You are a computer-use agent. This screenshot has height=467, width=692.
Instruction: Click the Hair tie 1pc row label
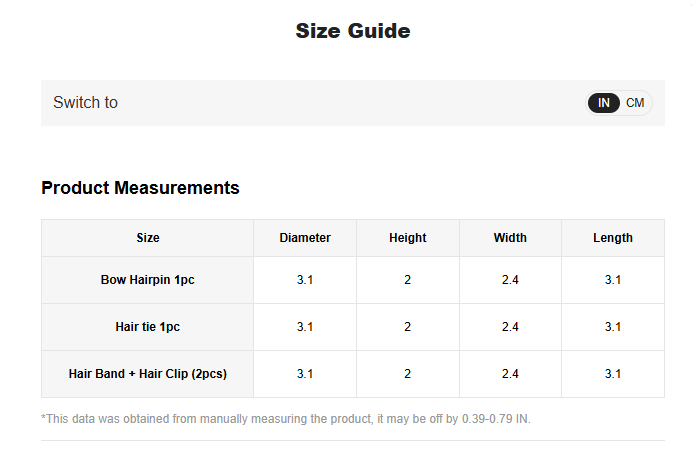pos(148,327)
